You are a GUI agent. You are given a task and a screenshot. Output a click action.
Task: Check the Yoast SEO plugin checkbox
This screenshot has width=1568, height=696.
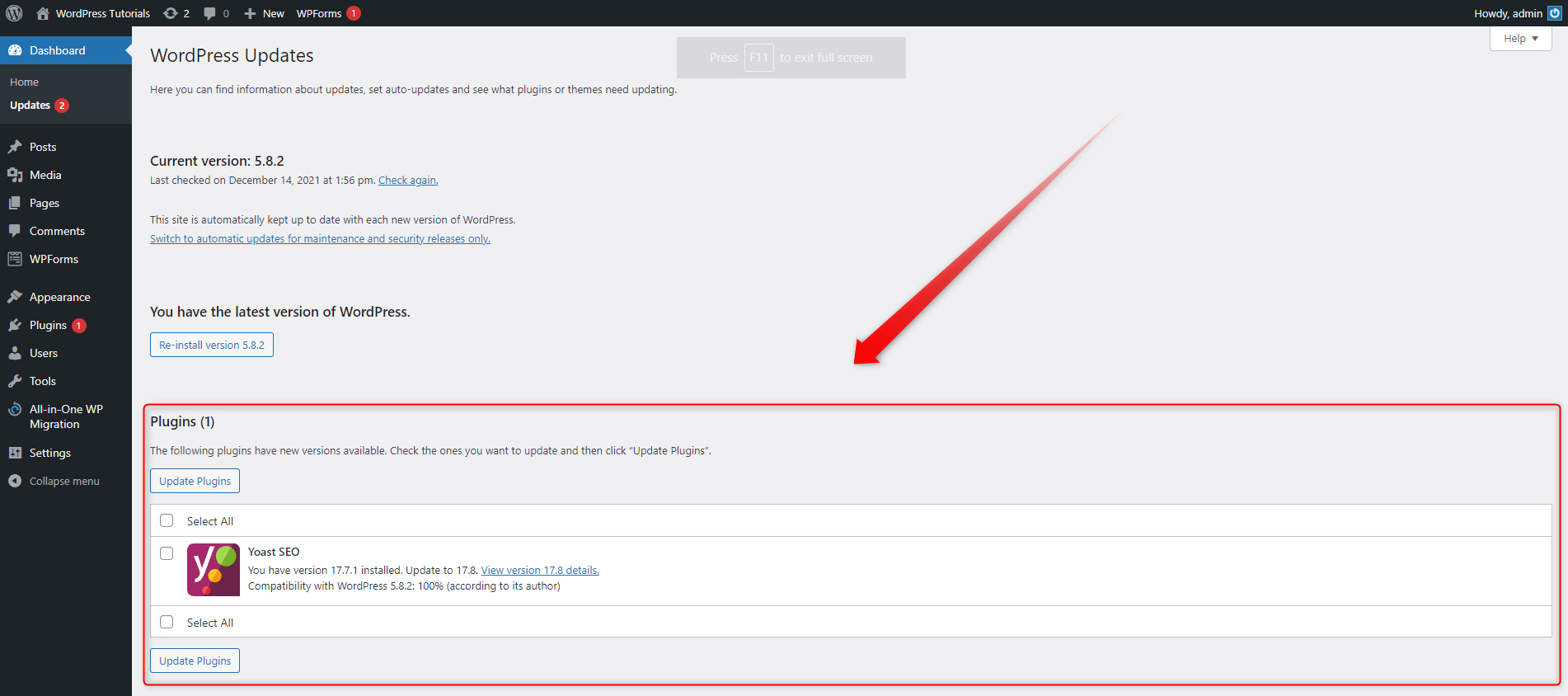point(167,553)
